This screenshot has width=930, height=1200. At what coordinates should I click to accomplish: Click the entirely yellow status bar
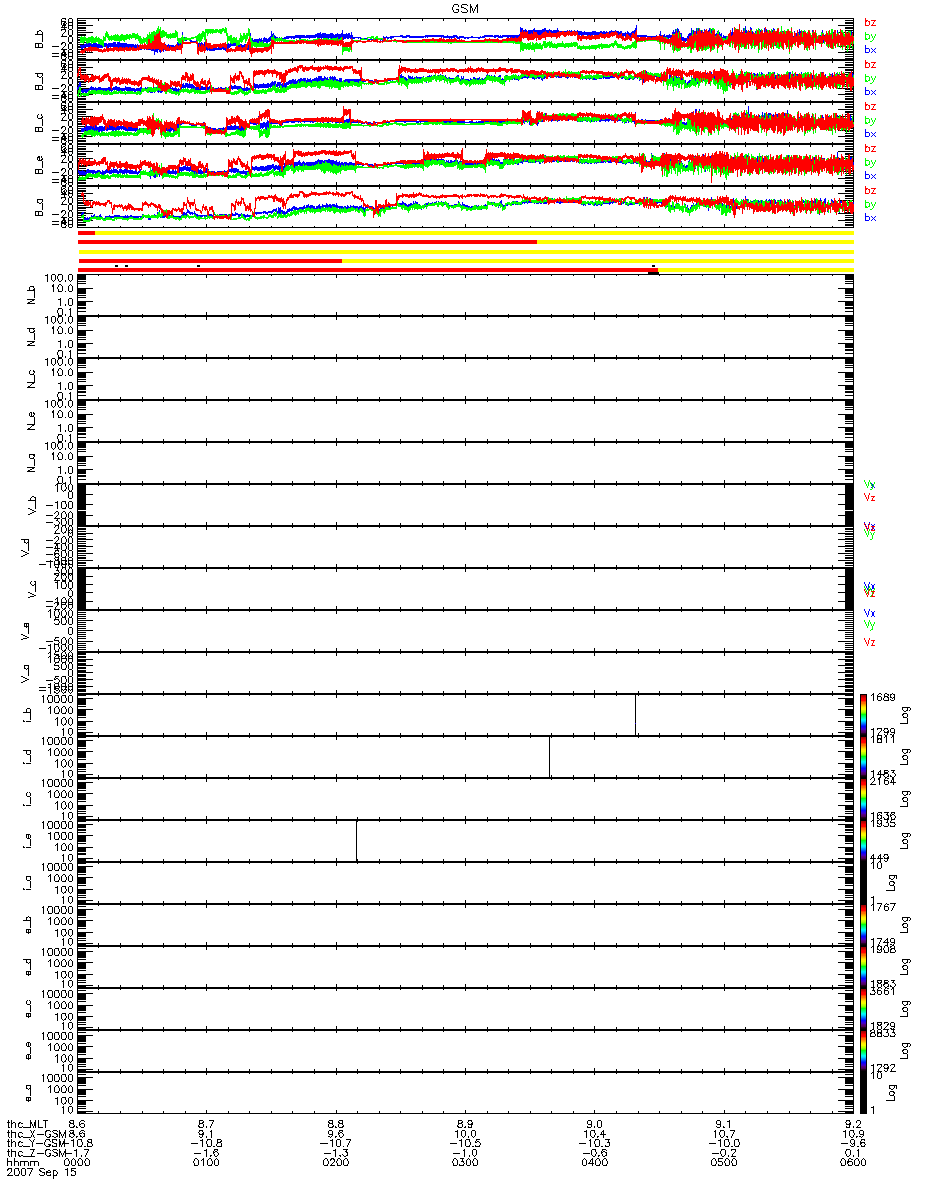(465, 251)
